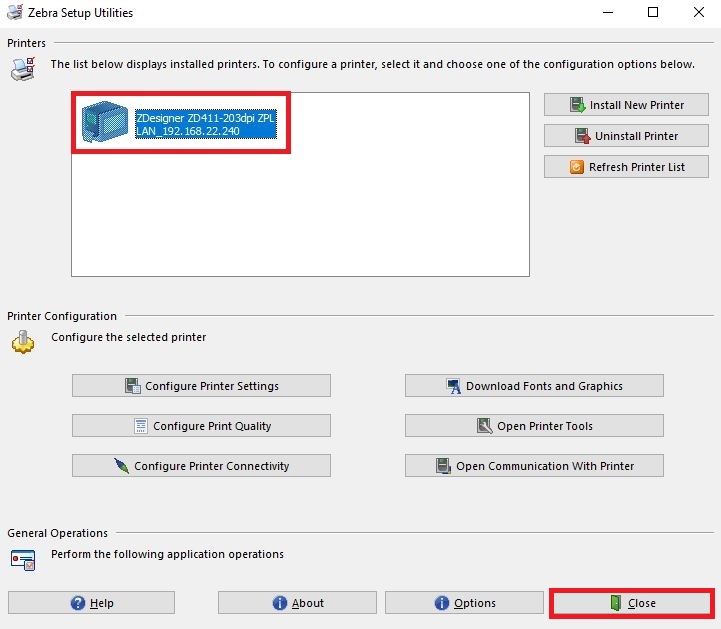Click the Uninstall Printer button
This screenshot has width=721, height=629.
[x=626, y=136]
